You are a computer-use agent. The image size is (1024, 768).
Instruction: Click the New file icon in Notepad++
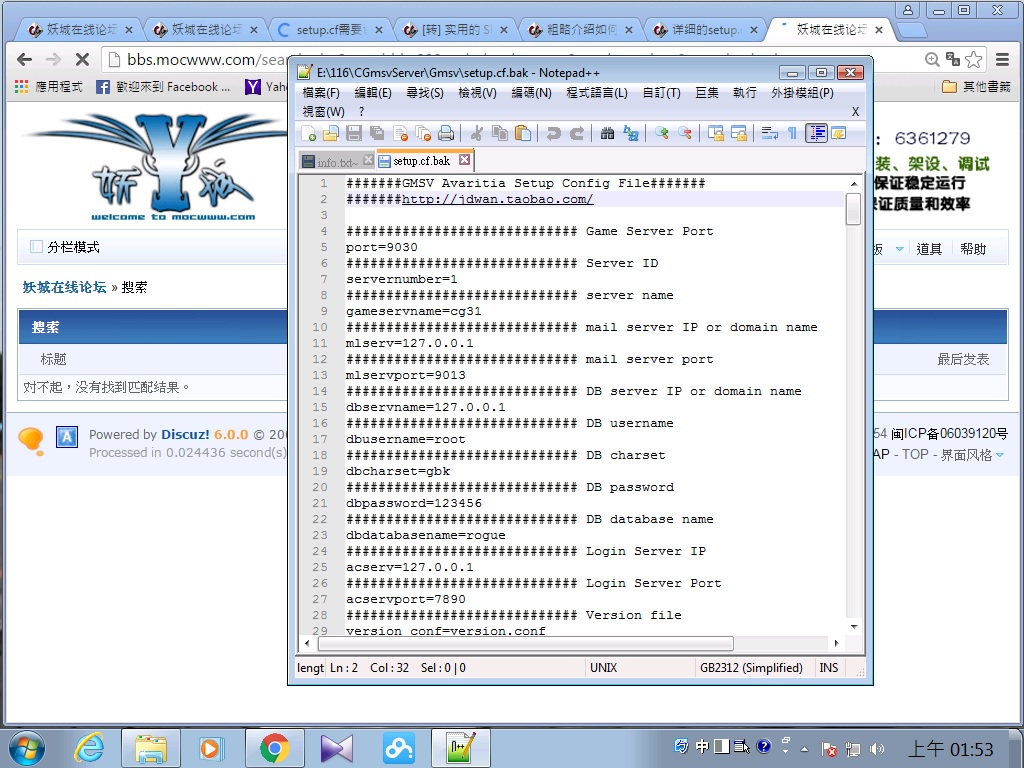[309, 133]
